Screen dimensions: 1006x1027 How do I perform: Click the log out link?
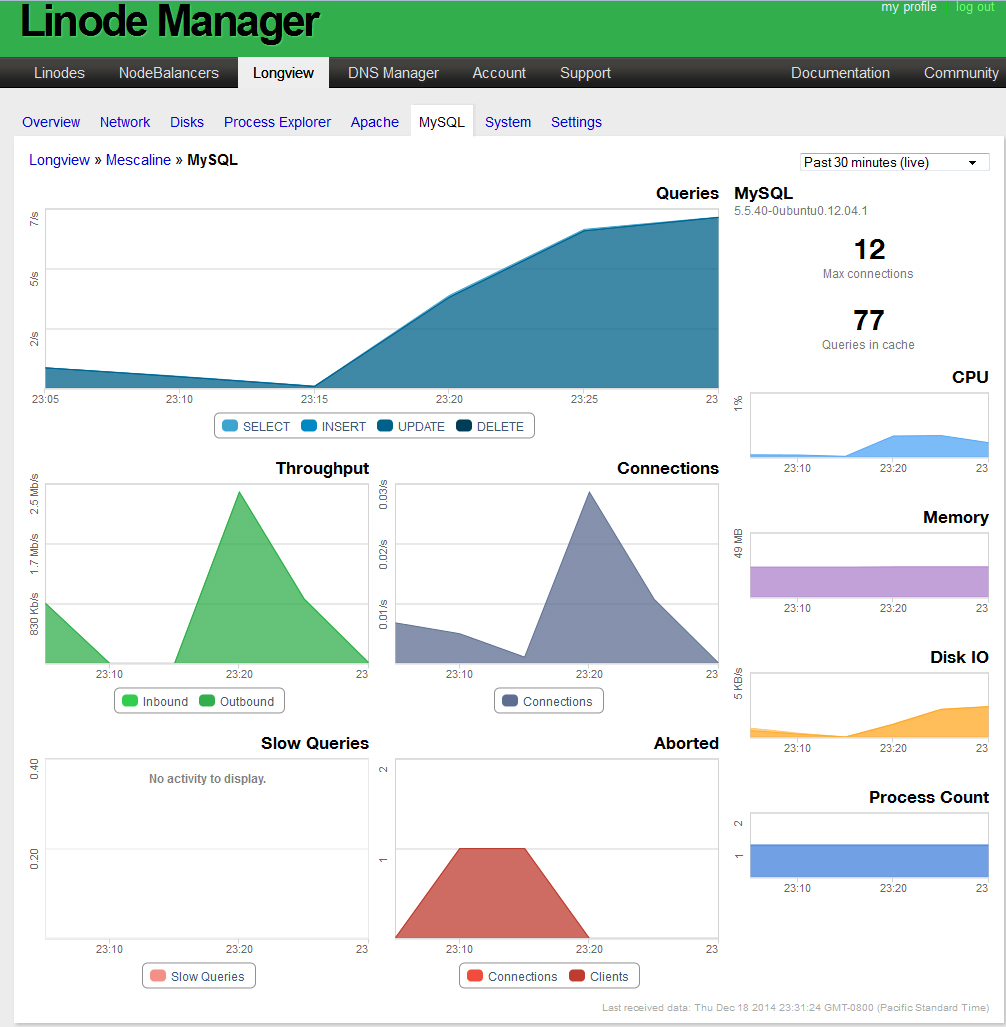click(x=975, y=7)
